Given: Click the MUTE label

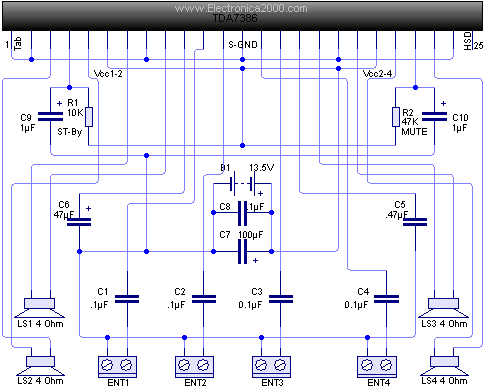Looking at the screenshot, I should 414,132.
